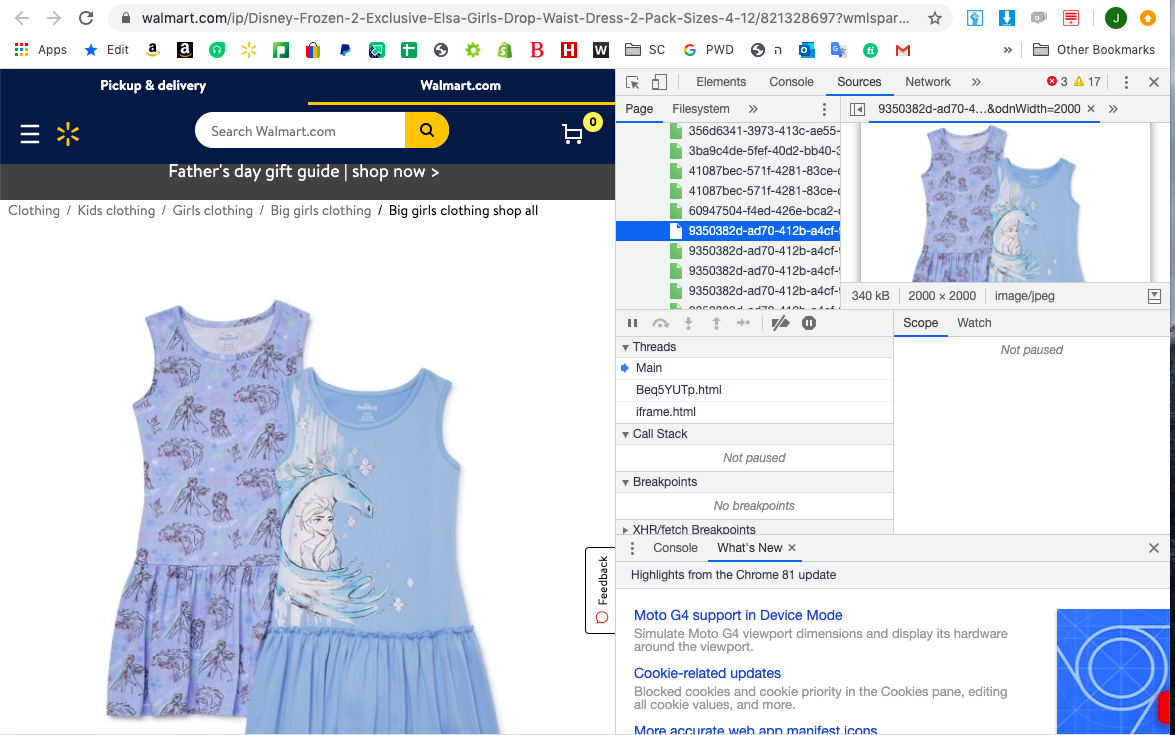
Task: Collapse the Call Stack section
Action: [625, 435]
